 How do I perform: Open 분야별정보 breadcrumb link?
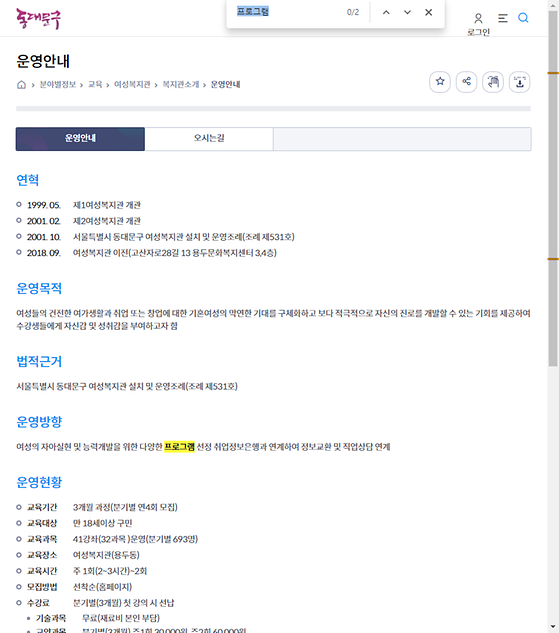58,84
